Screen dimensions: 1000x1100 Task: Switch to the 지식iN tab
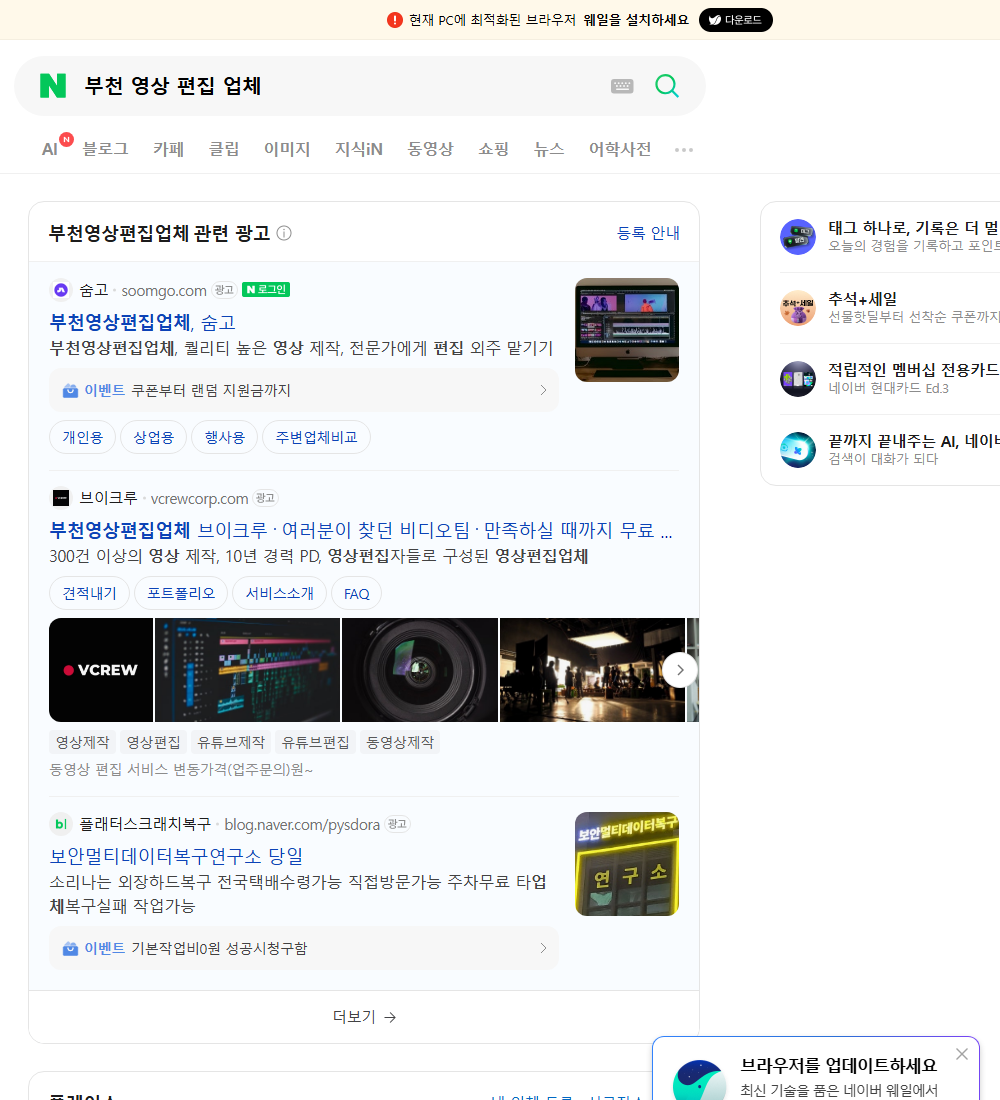(359, 149)
